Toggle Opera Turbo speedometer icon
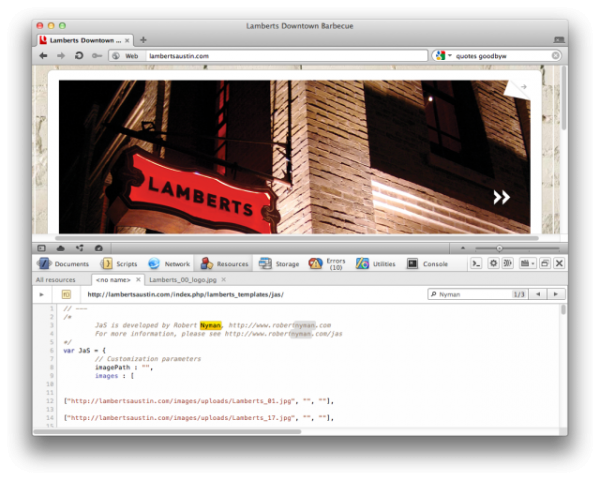This screenshot has width=600, height=480. (x=99, y=248)
